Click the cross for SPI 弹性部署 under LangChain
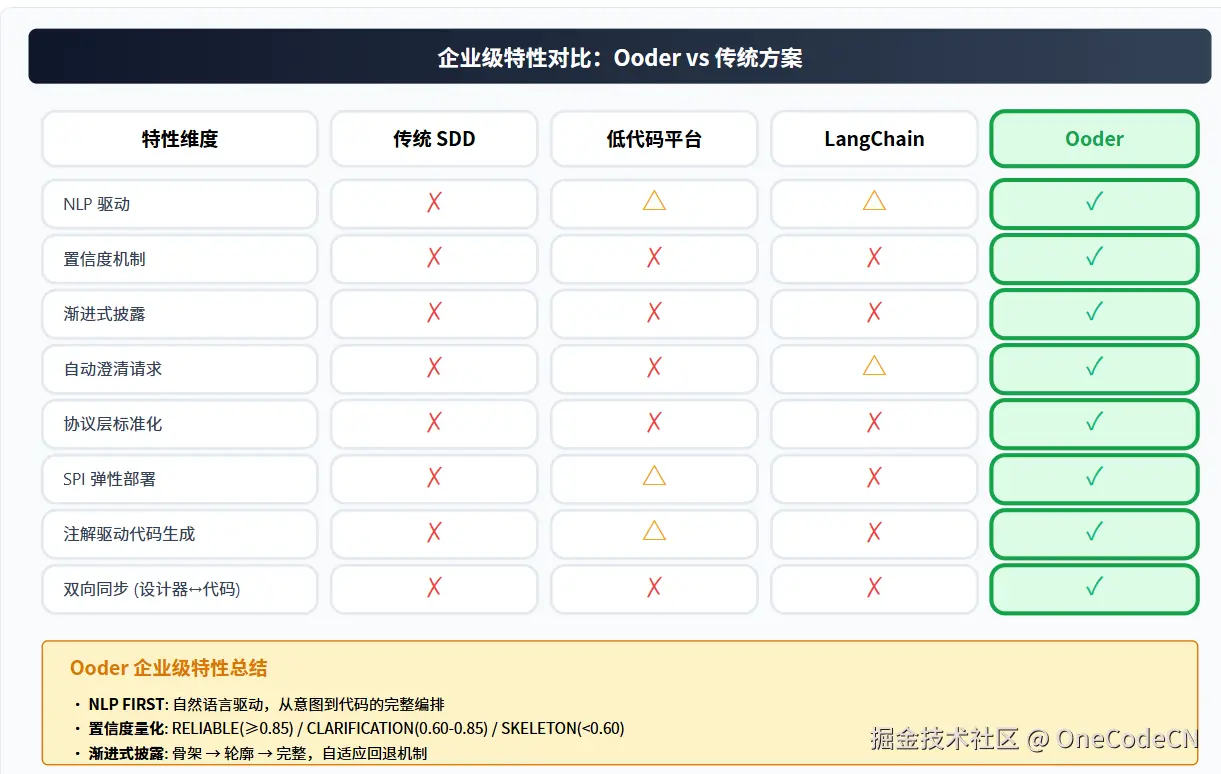This screenshot has height=774, width=1221. click(874, 478)
